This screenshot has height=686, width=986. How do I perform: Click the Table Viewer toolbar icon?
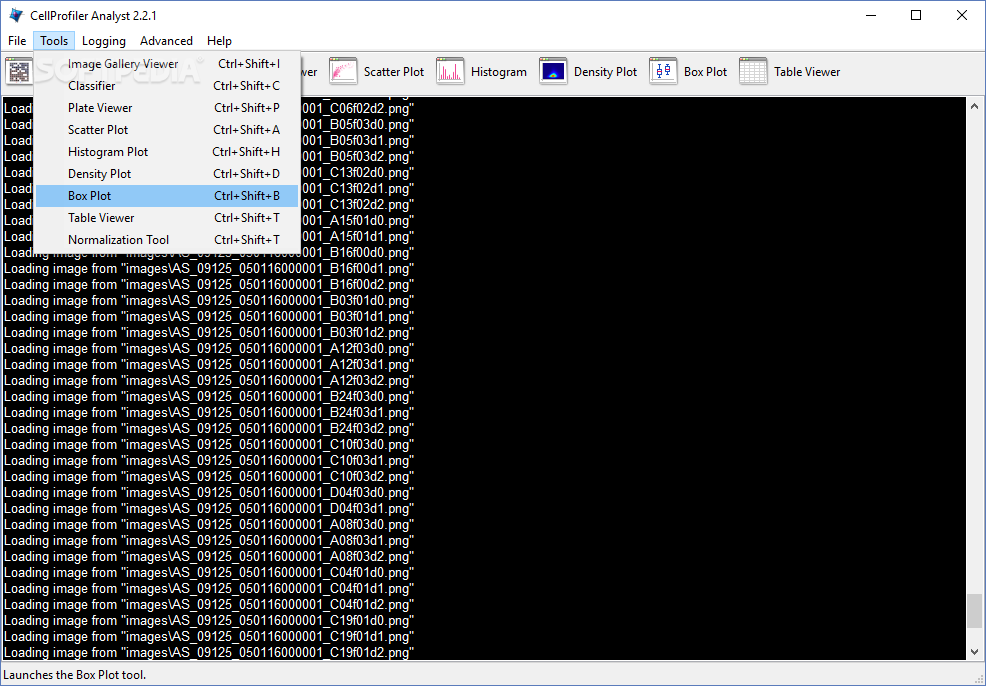click(753, 72)
